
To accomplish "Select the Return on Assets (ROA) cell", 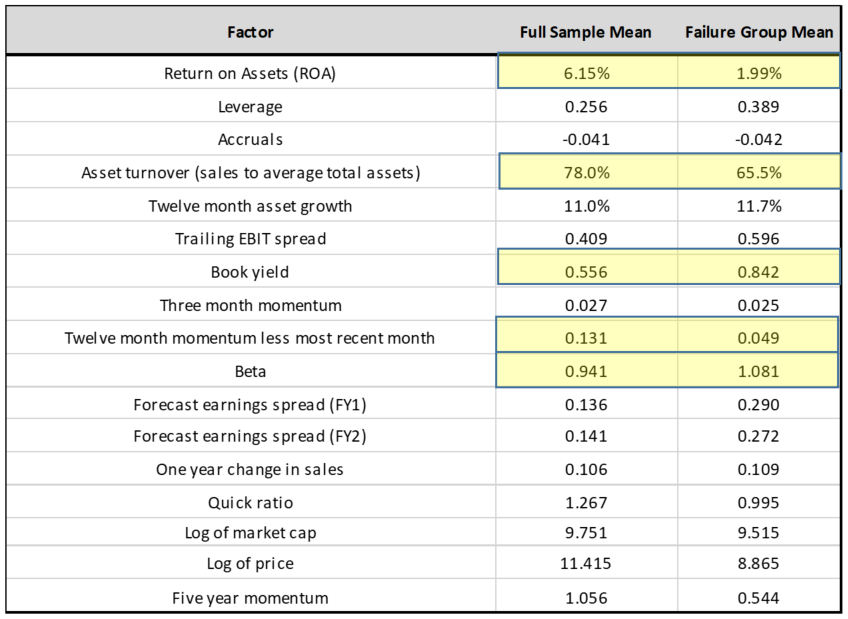I will 250,73.
